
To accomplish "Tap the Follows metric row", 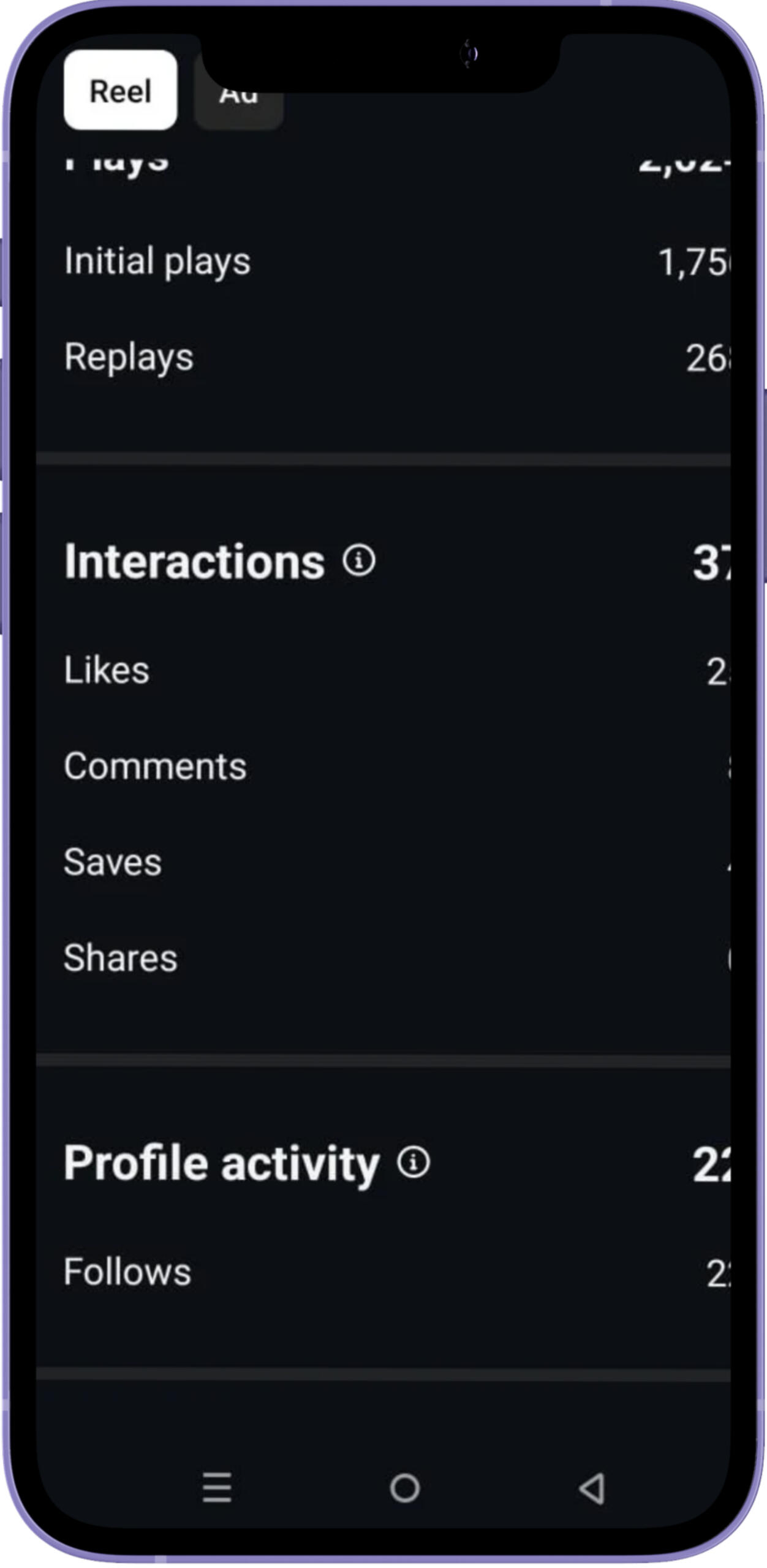I will click(383, 1272).
